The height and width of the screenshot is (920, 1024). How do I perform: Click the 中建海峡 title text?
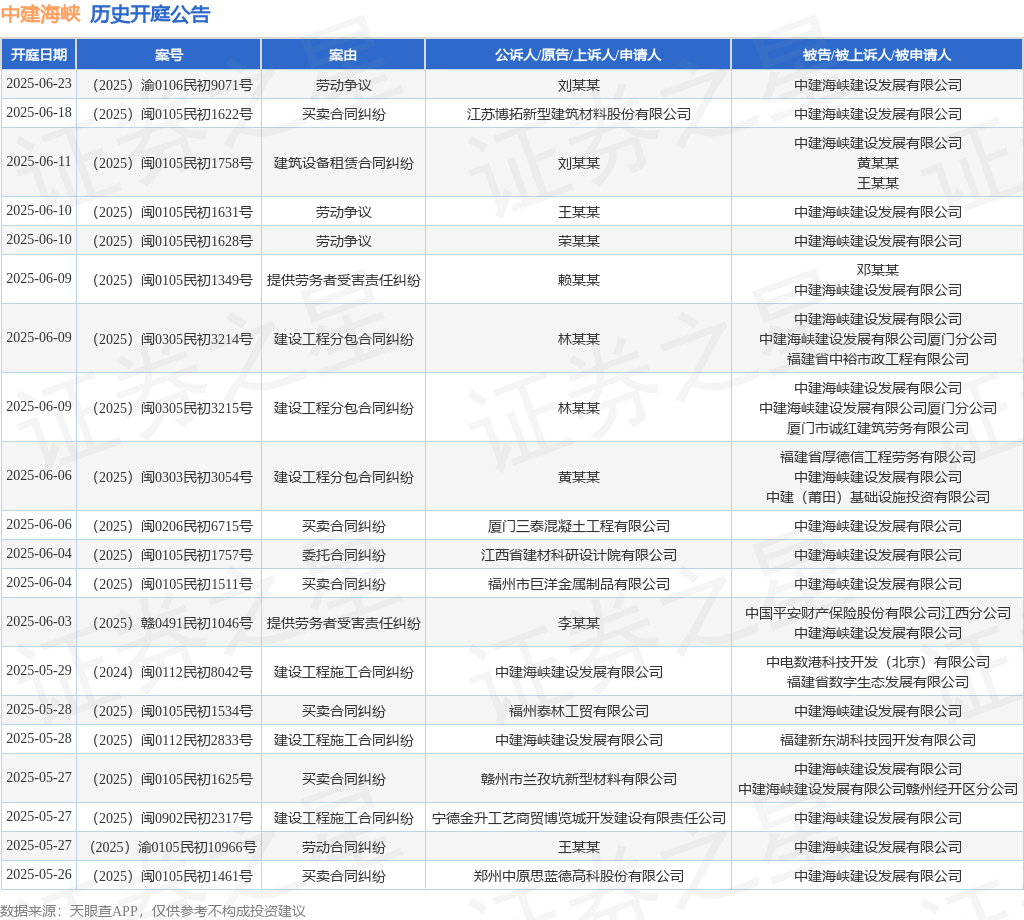[40, 14]
